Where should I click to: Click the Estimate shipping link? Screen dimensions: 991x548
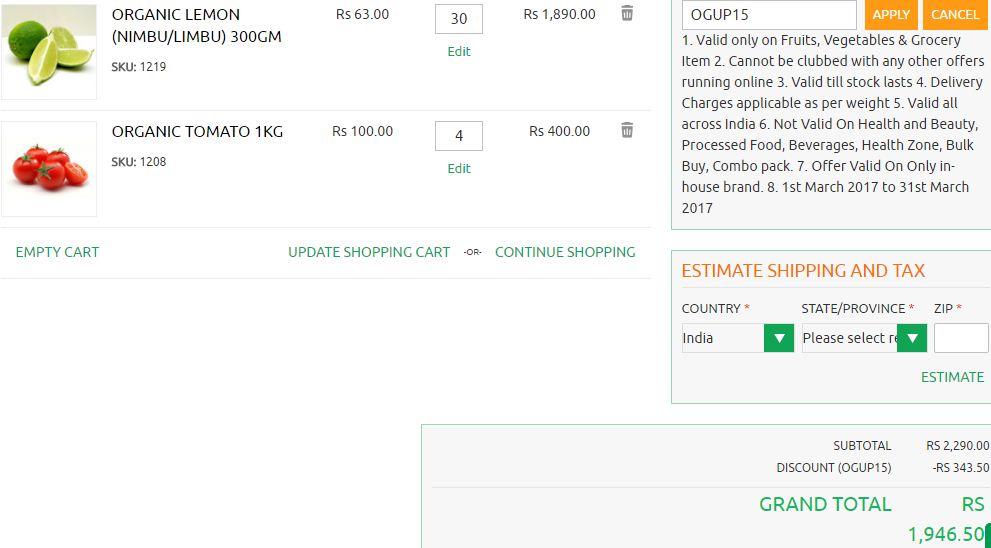[x=952, y=377]
